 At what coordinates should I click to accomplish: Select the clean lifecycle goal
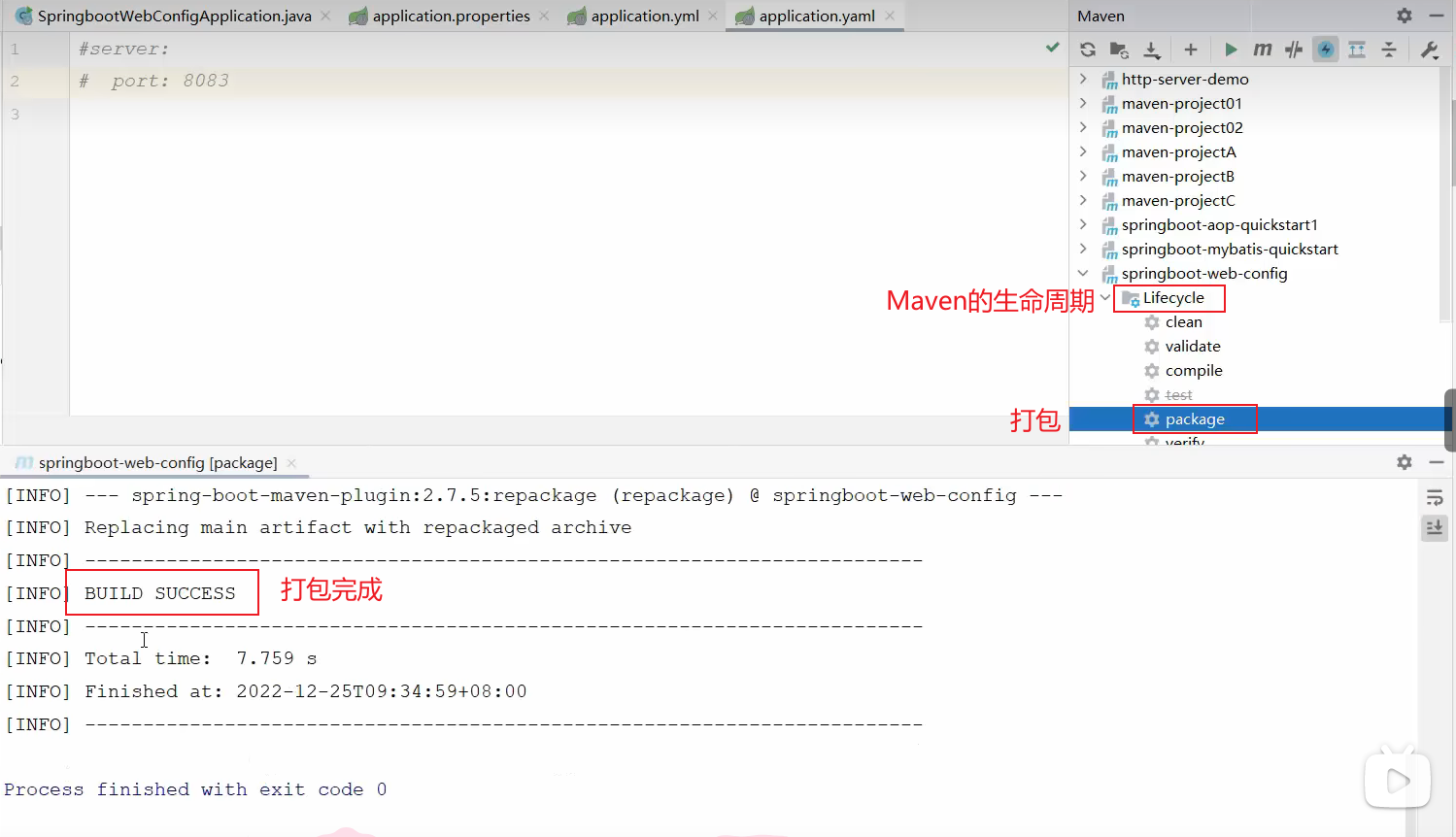1183,322
